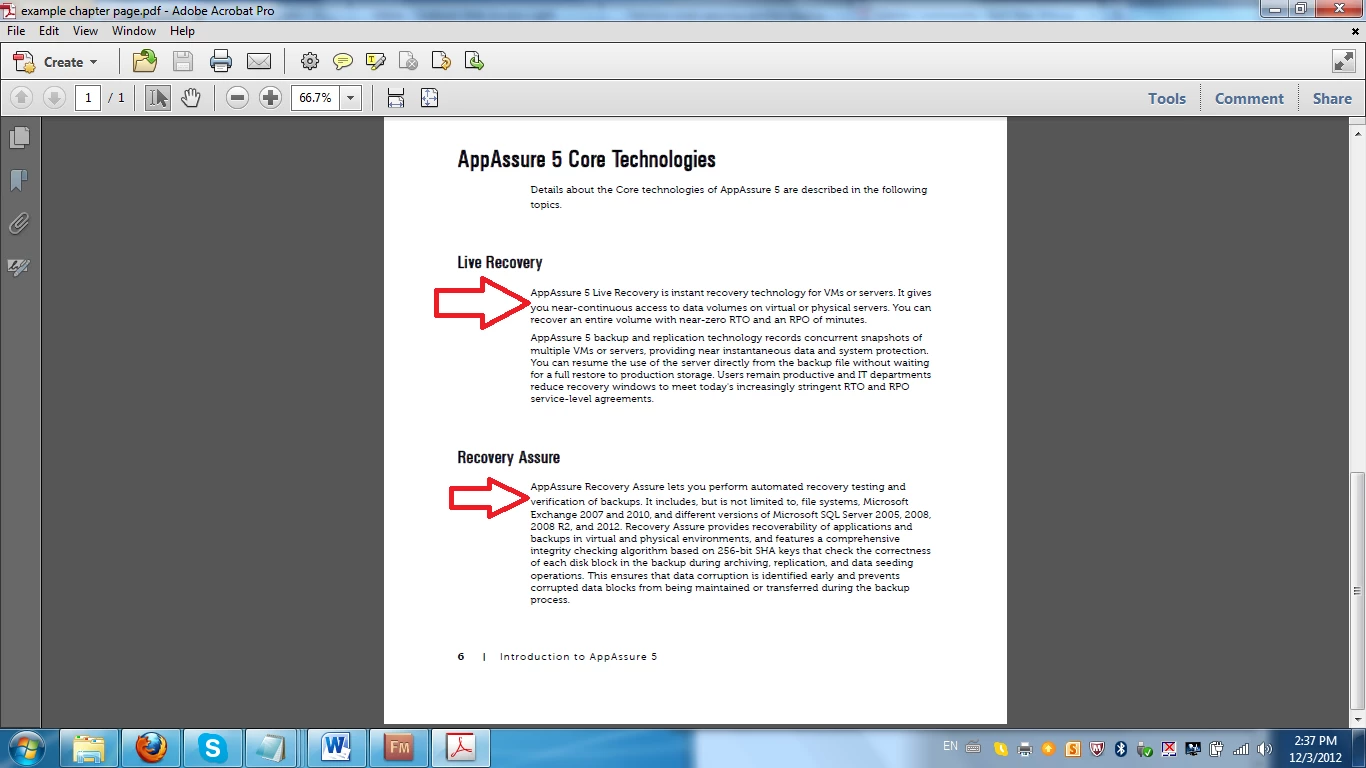Screen dimensions: 1366x768
Task: Click the network signal tray icon
Action: [x=1241, y=748]
